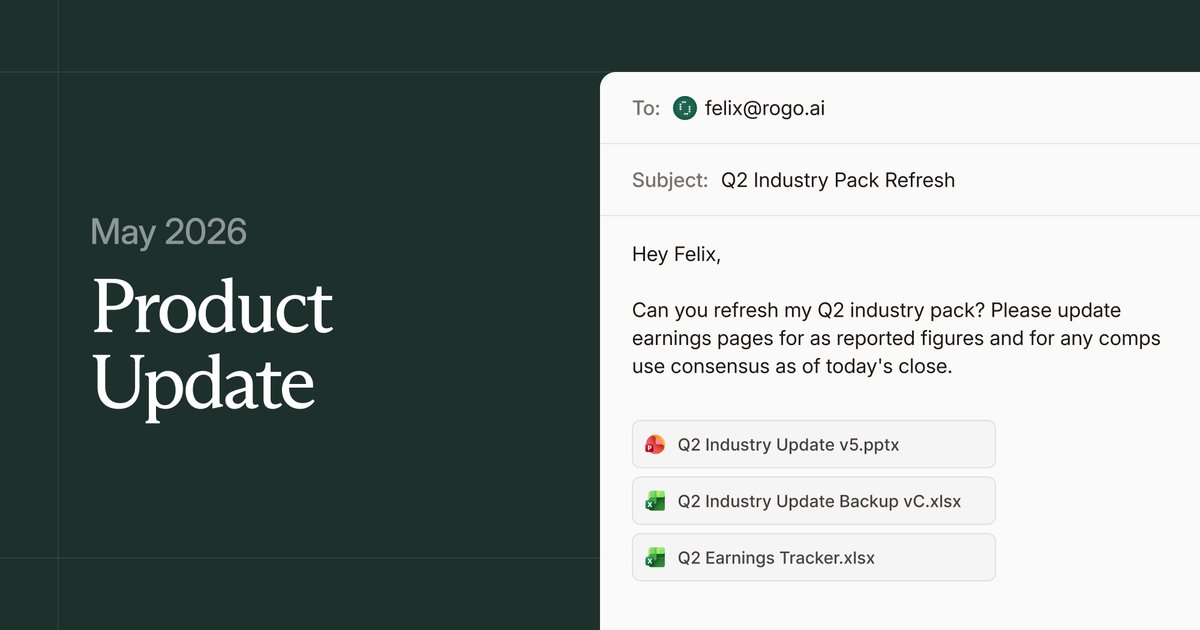Open Q2 Industry Update Backup vC.xlsx attachment
The height and width of the screenshot is (630, 1200).
814,501
